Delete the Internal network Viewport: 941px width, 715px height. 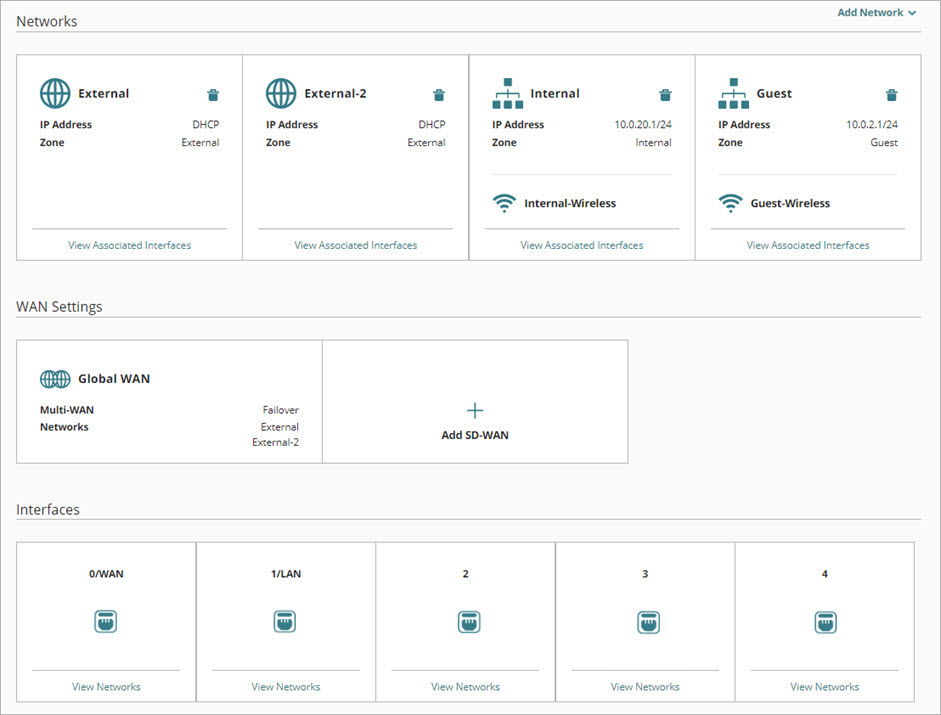[x=665, y=94]
